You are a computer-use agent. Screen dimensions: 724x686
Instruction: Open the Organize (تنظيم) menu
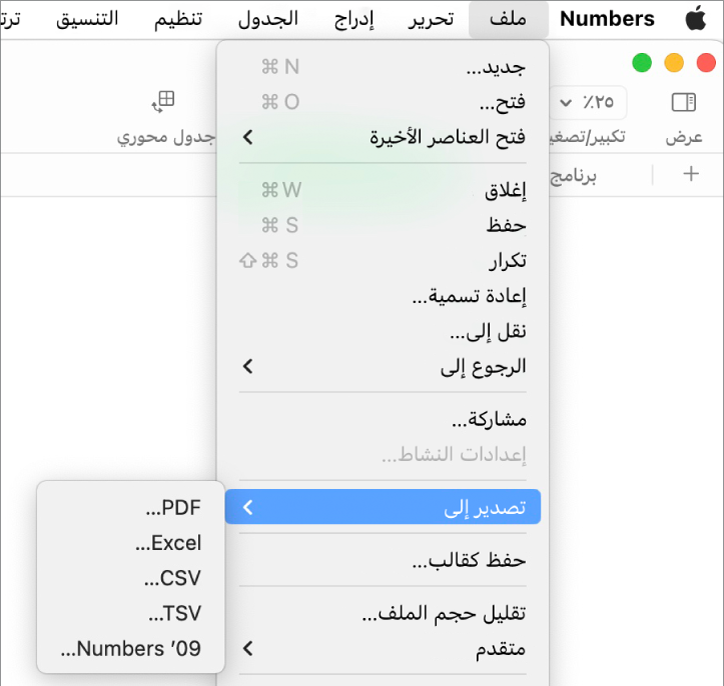178,18
